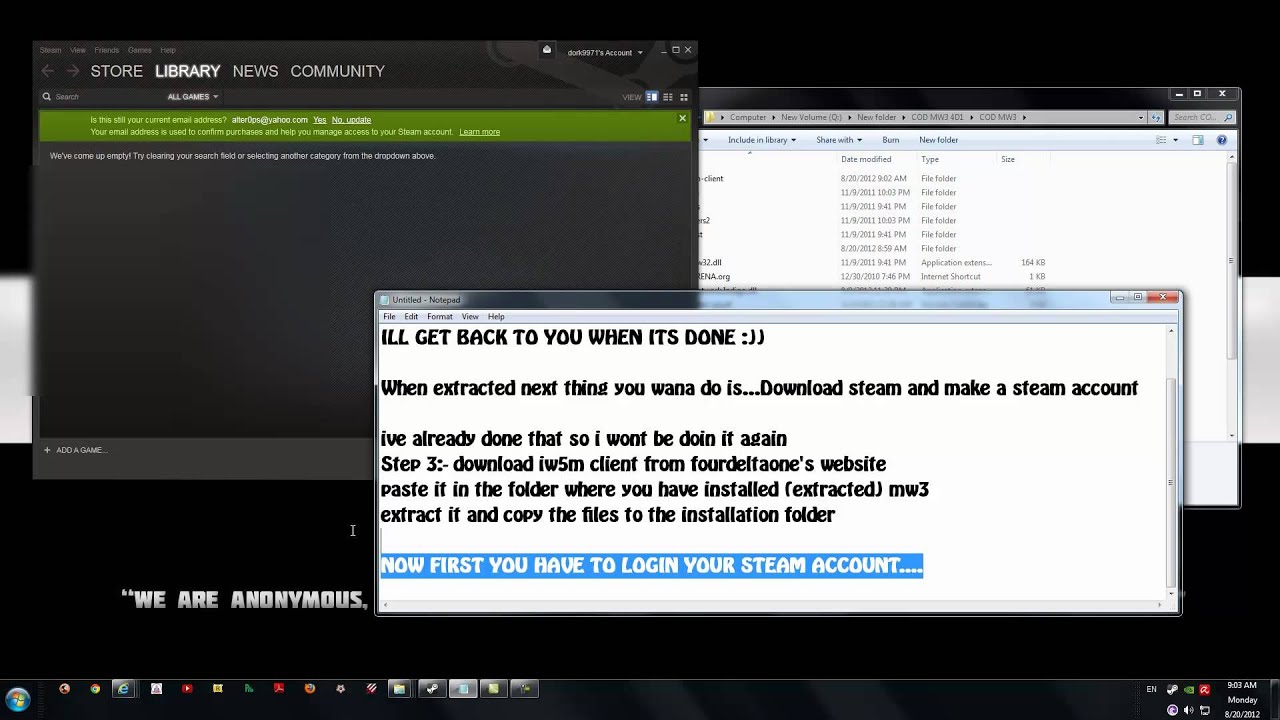Open the Steam inbox envelope icon
Screen dimensions: 1280x720
(546, 50)
